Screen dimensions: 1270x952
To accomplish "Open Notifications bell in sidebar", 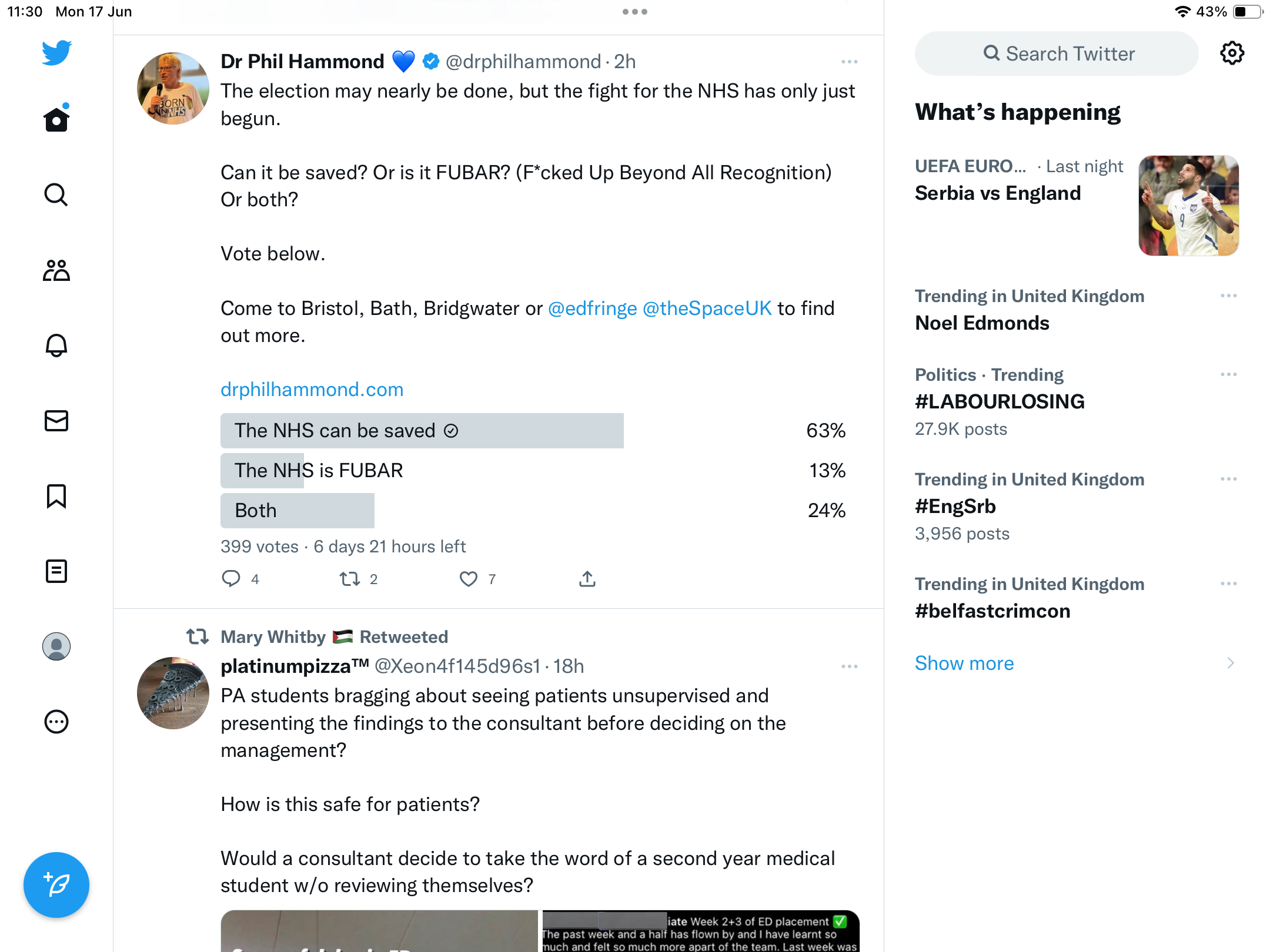I will (56, 345).
